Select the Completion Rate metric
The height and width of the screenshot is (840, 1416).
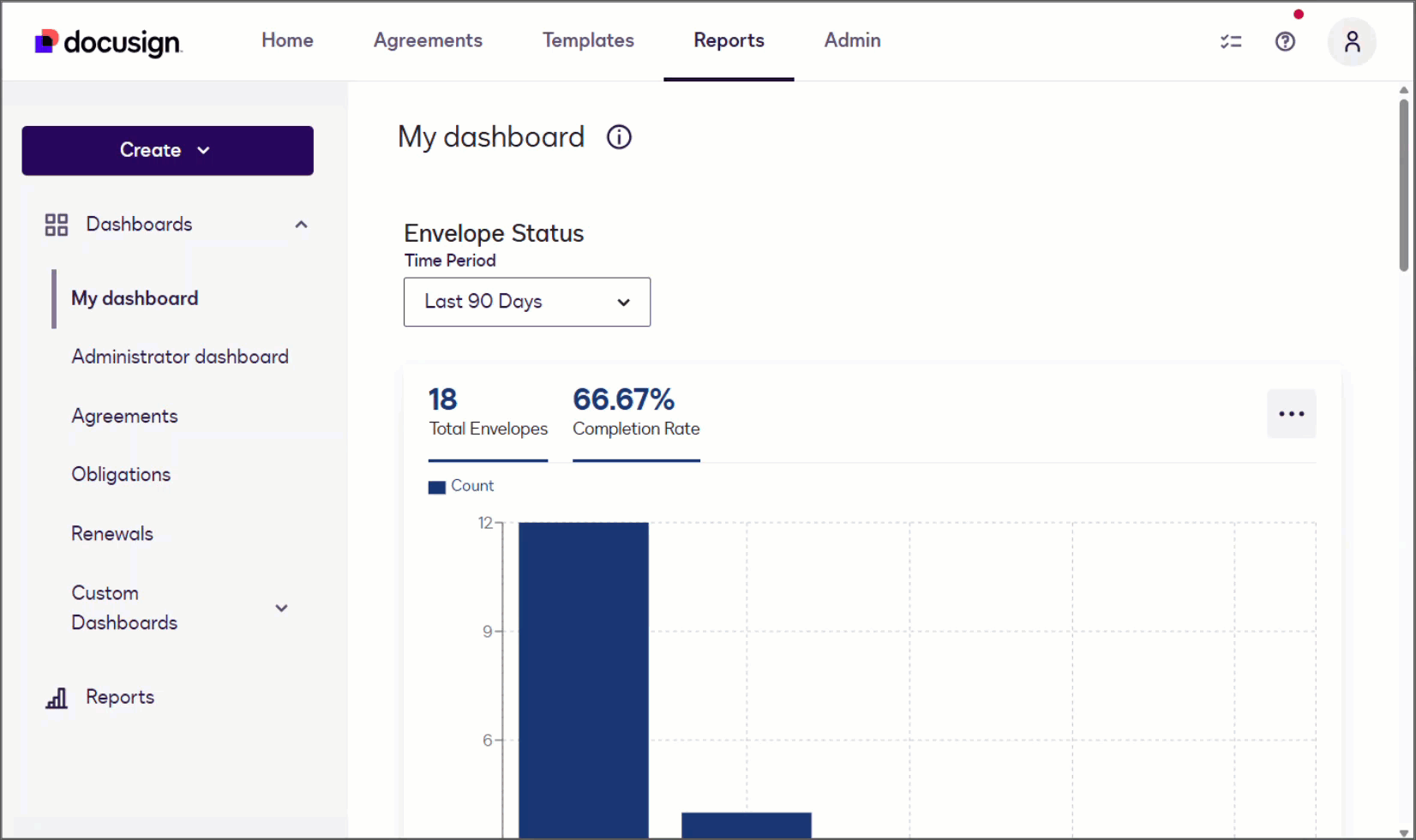click(x=636, y=413)
